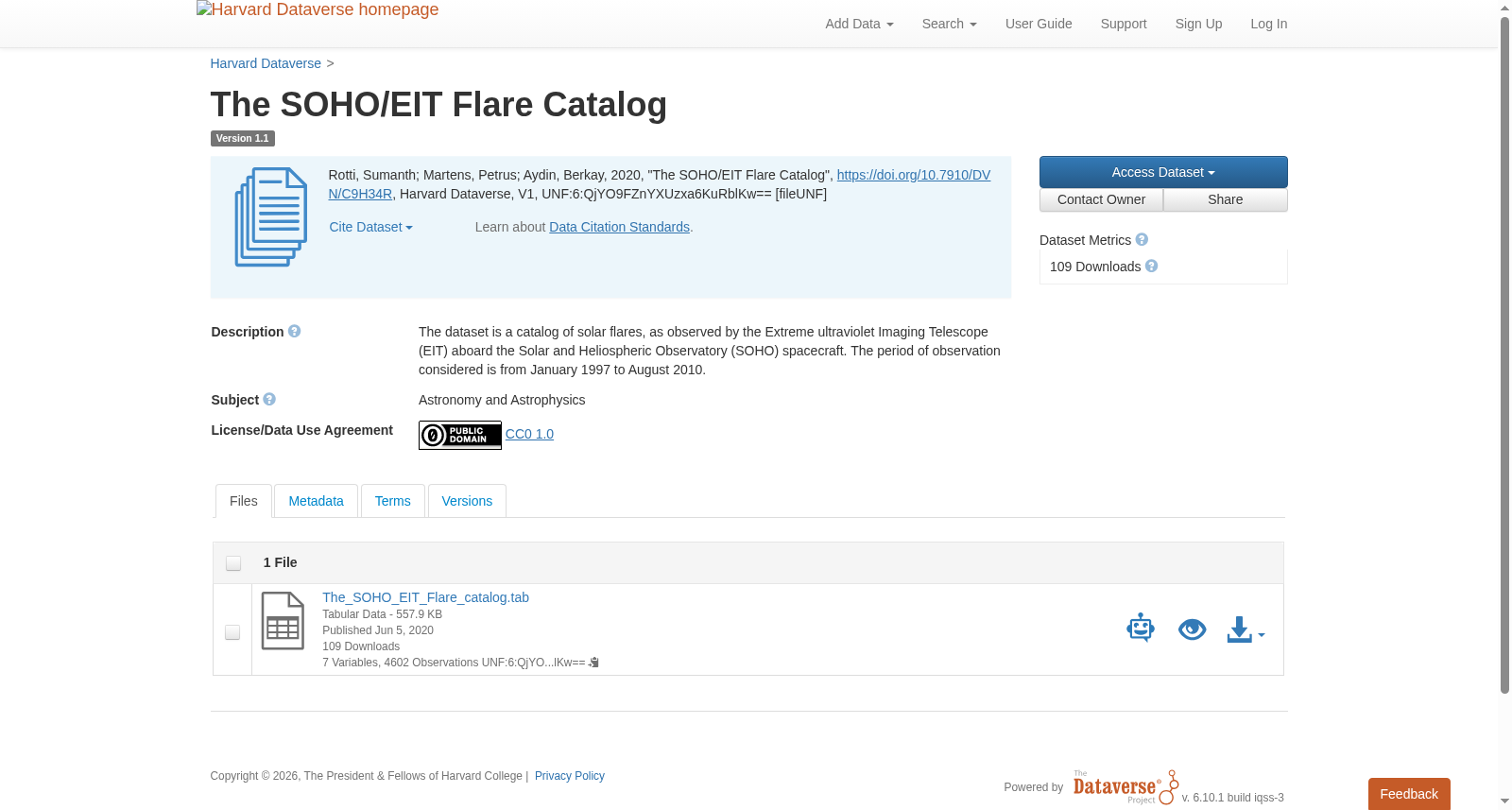Open the Support menu item
The image size is (1512, 810).
[1124, 24]
